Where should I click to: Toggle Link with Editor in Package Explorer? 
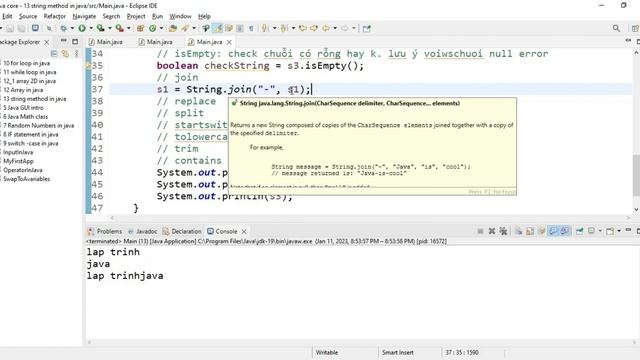[65, 53]
